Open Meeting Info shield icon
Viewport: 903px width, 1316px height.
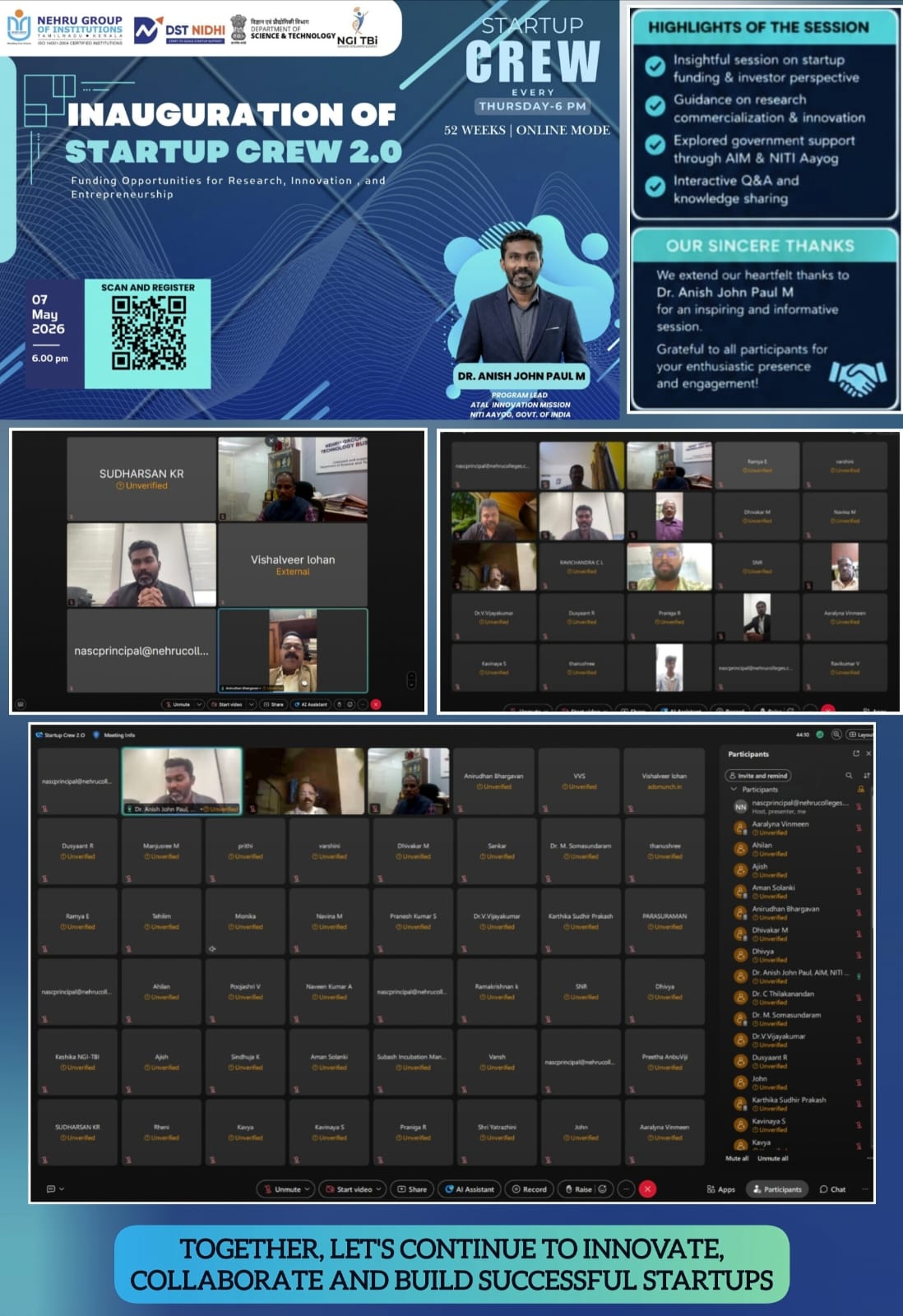pyautogui.click(x=96, y=734)
